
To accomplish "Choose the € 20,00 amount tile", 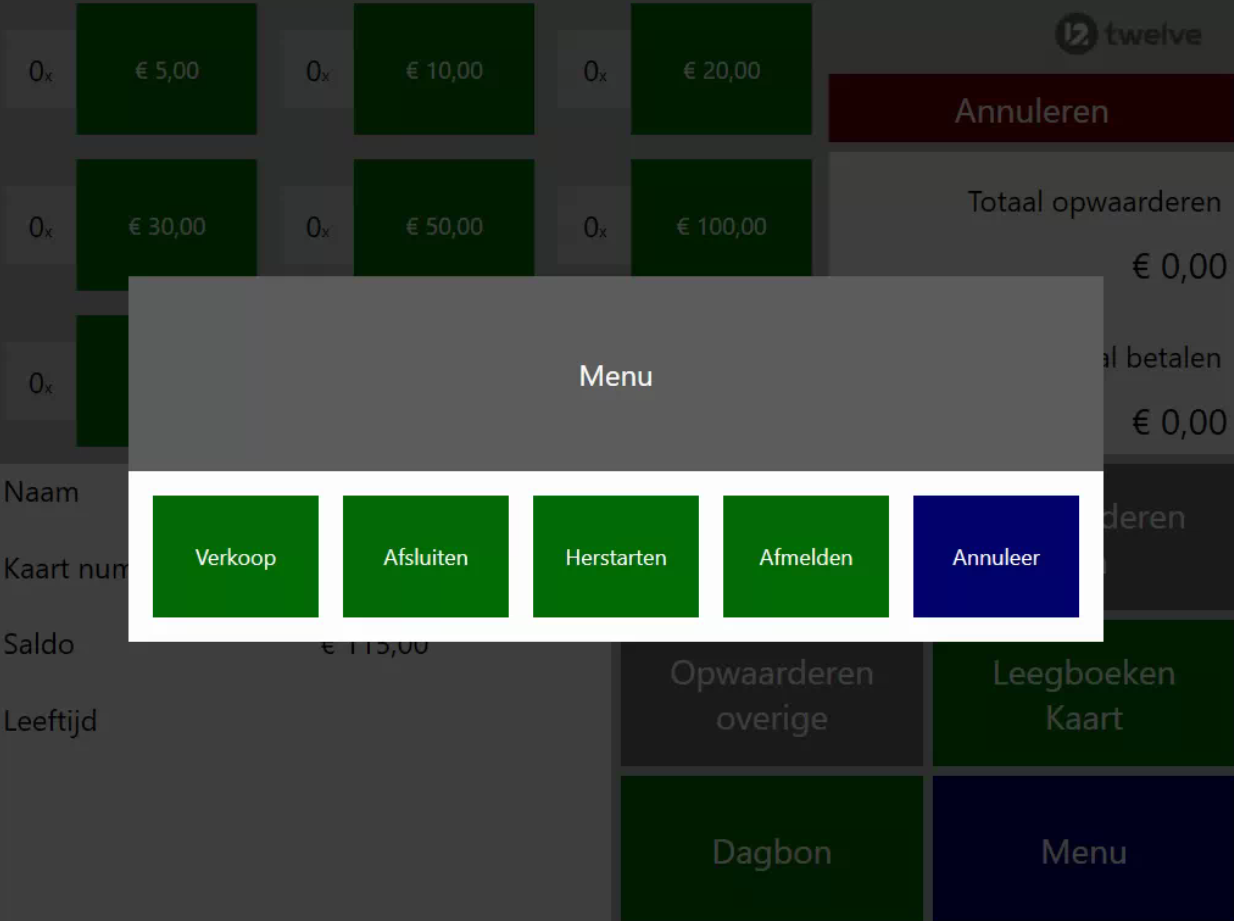I will (721, 70).
